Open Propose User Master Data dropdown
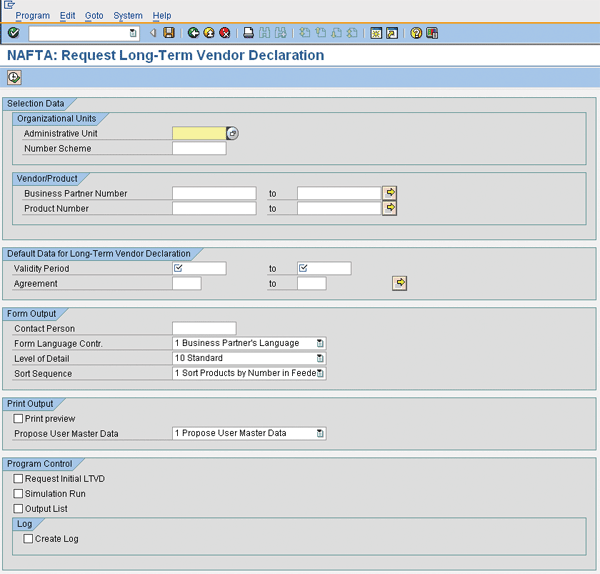This screenshot has height=574, width=600. pyautogui.click(x=320, y=434)
